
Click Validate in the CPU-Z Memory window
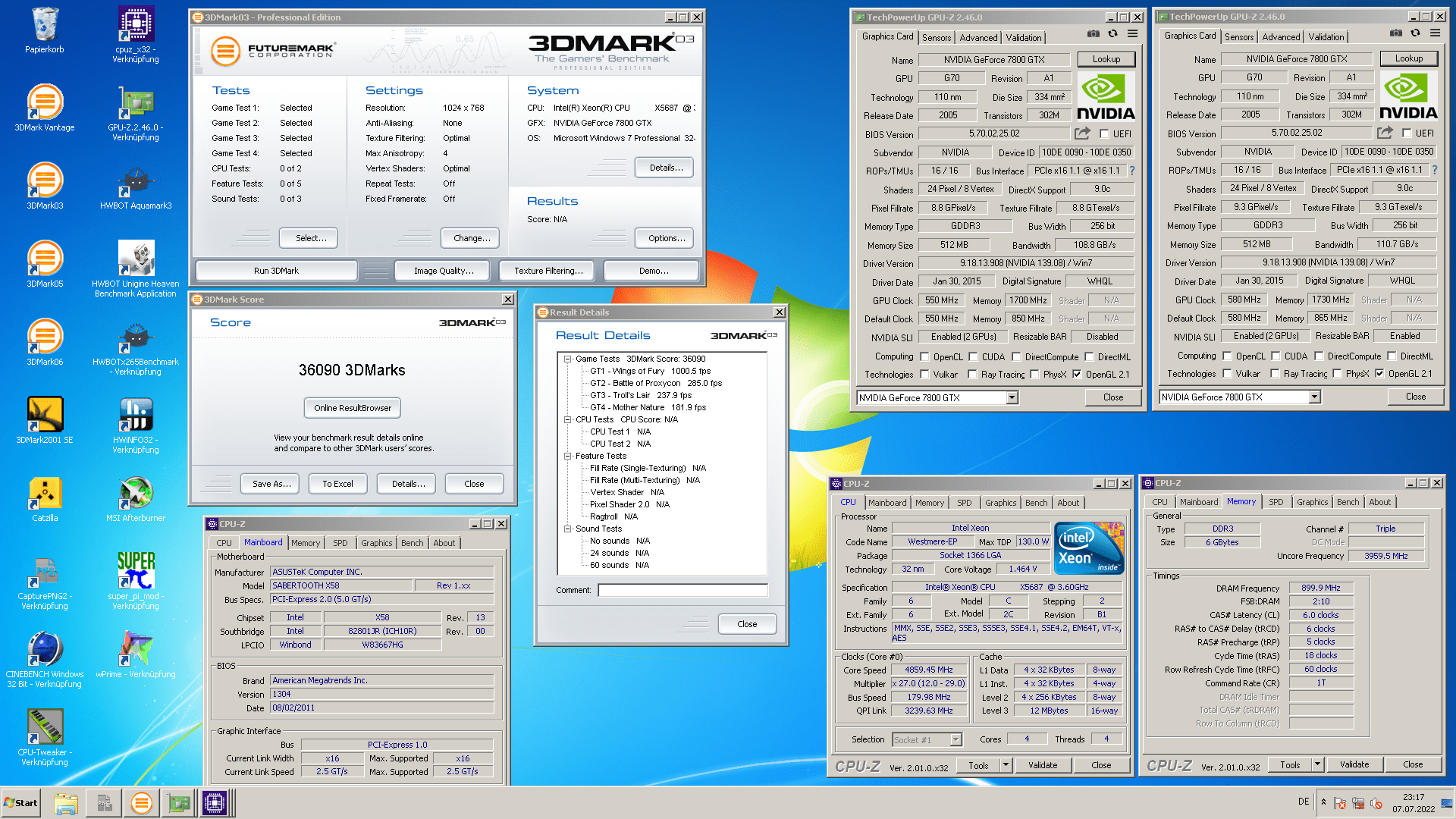click(x=1354, y=764)
